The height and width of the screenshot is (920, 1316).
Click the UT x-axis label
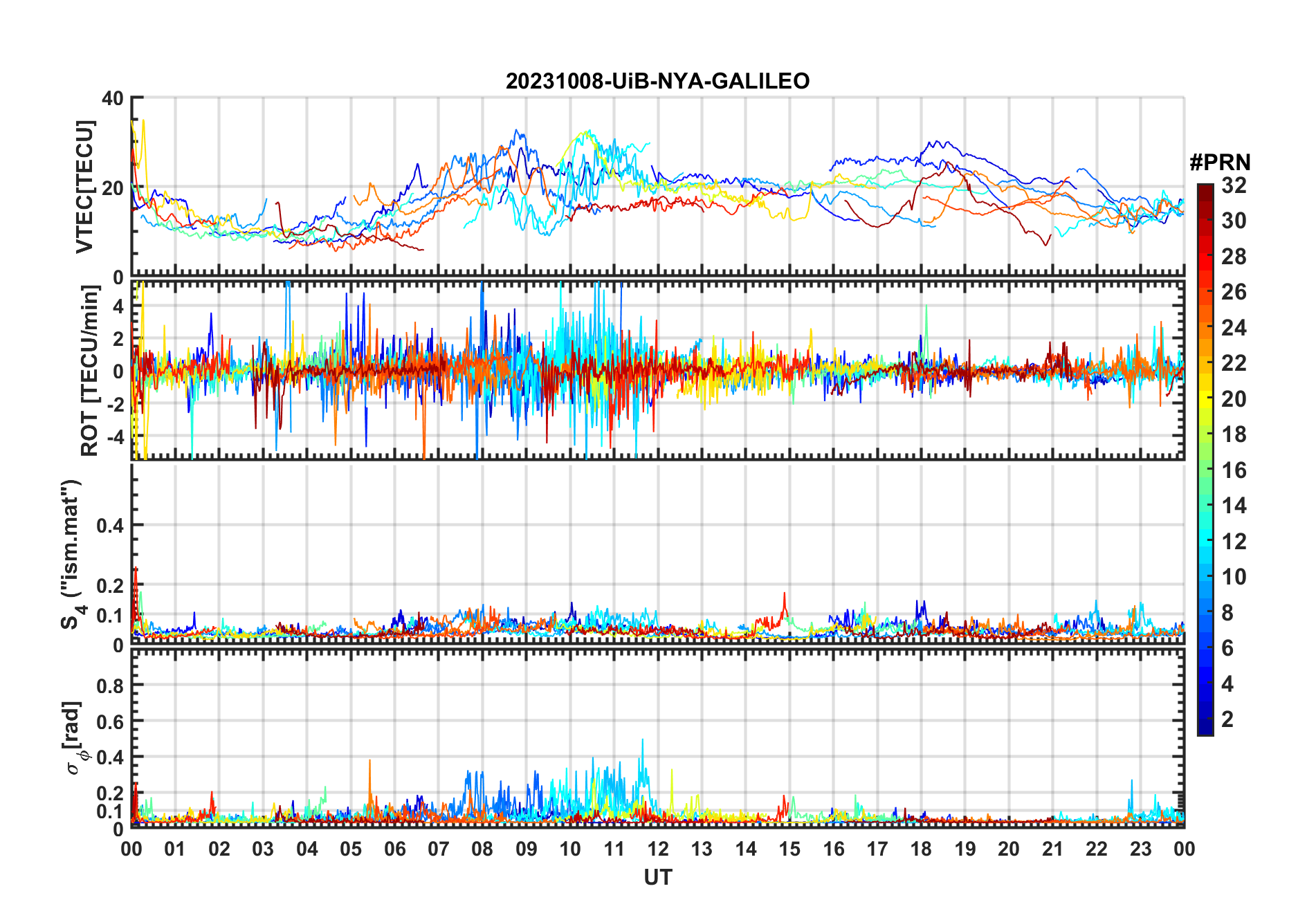click(657, 877)
